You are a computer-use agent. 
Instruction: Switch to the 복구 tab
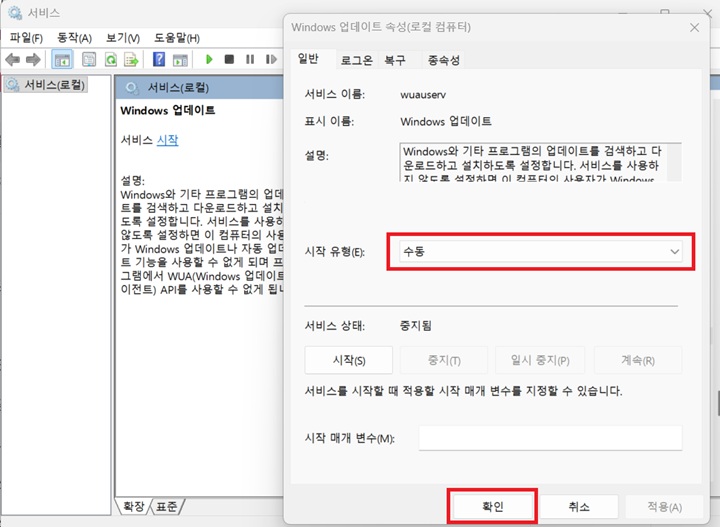395,60
